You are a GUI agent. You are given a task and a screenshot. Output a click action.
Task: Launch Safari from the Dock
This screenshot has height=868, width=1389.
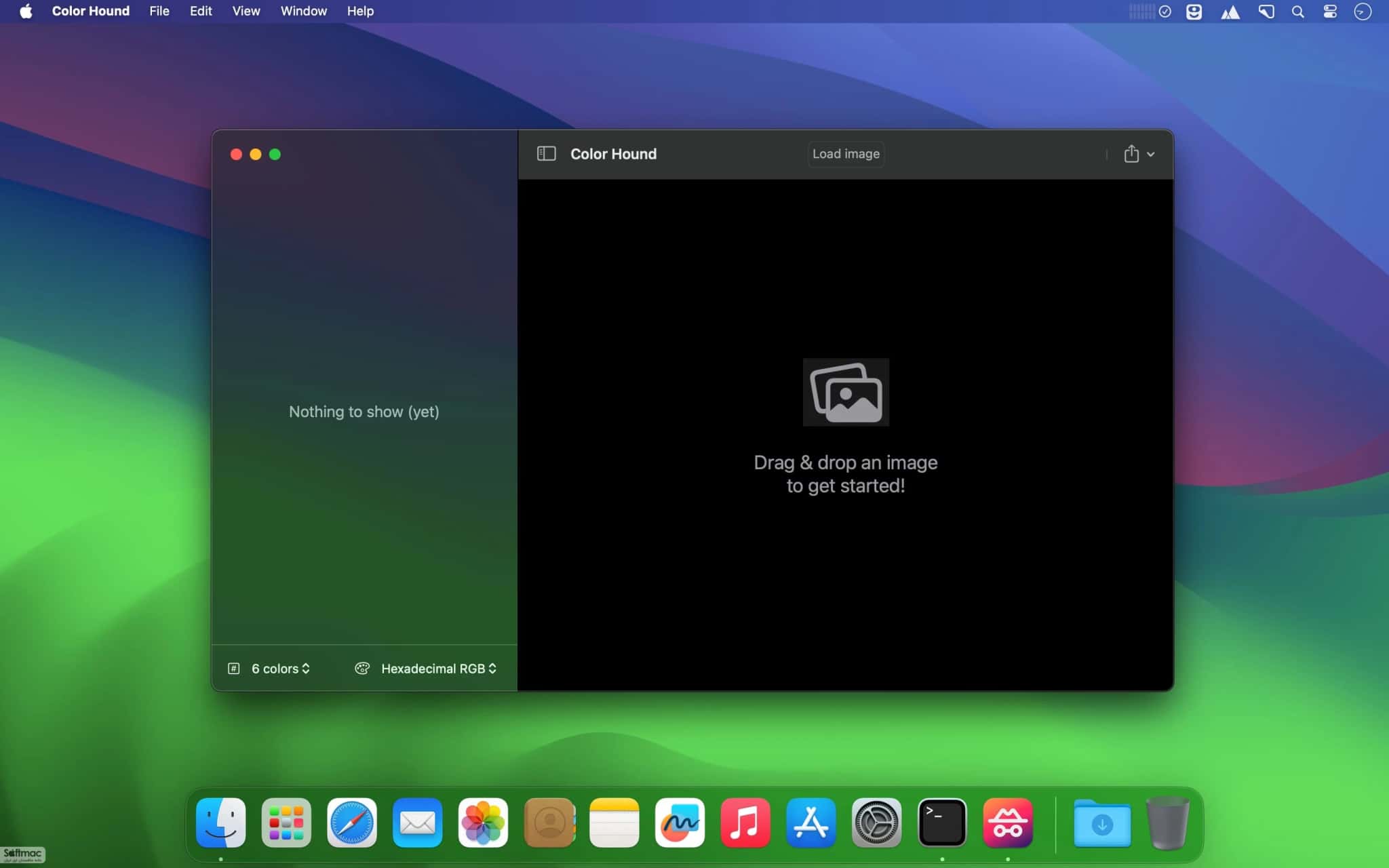pos(352,823)
